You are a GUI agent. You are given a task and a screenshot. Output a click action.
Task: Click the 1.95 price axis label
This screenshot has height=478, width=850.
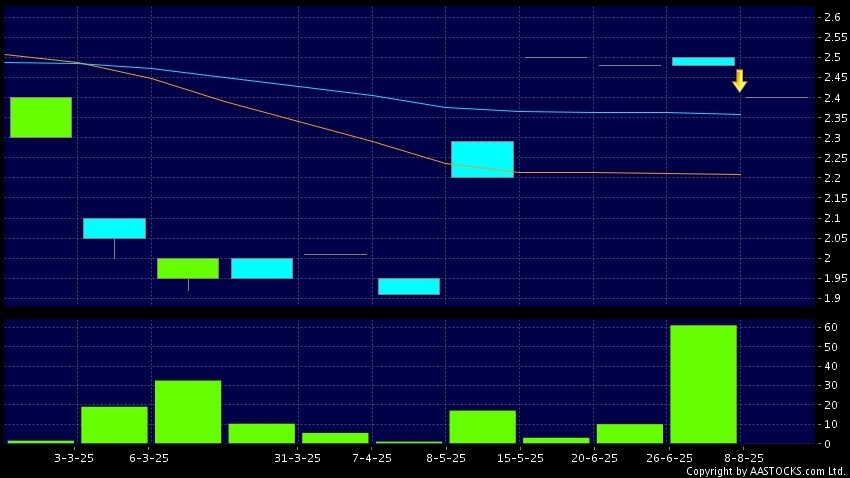coord(835,278)
